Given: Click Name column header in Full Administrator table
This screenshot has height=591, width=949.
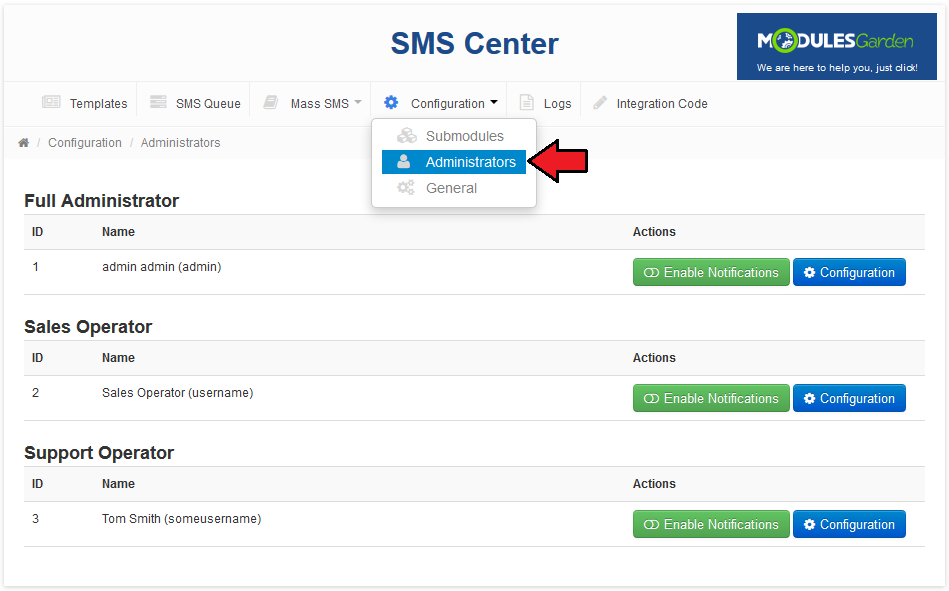Looking at the screenshot, I should (118, 232).
